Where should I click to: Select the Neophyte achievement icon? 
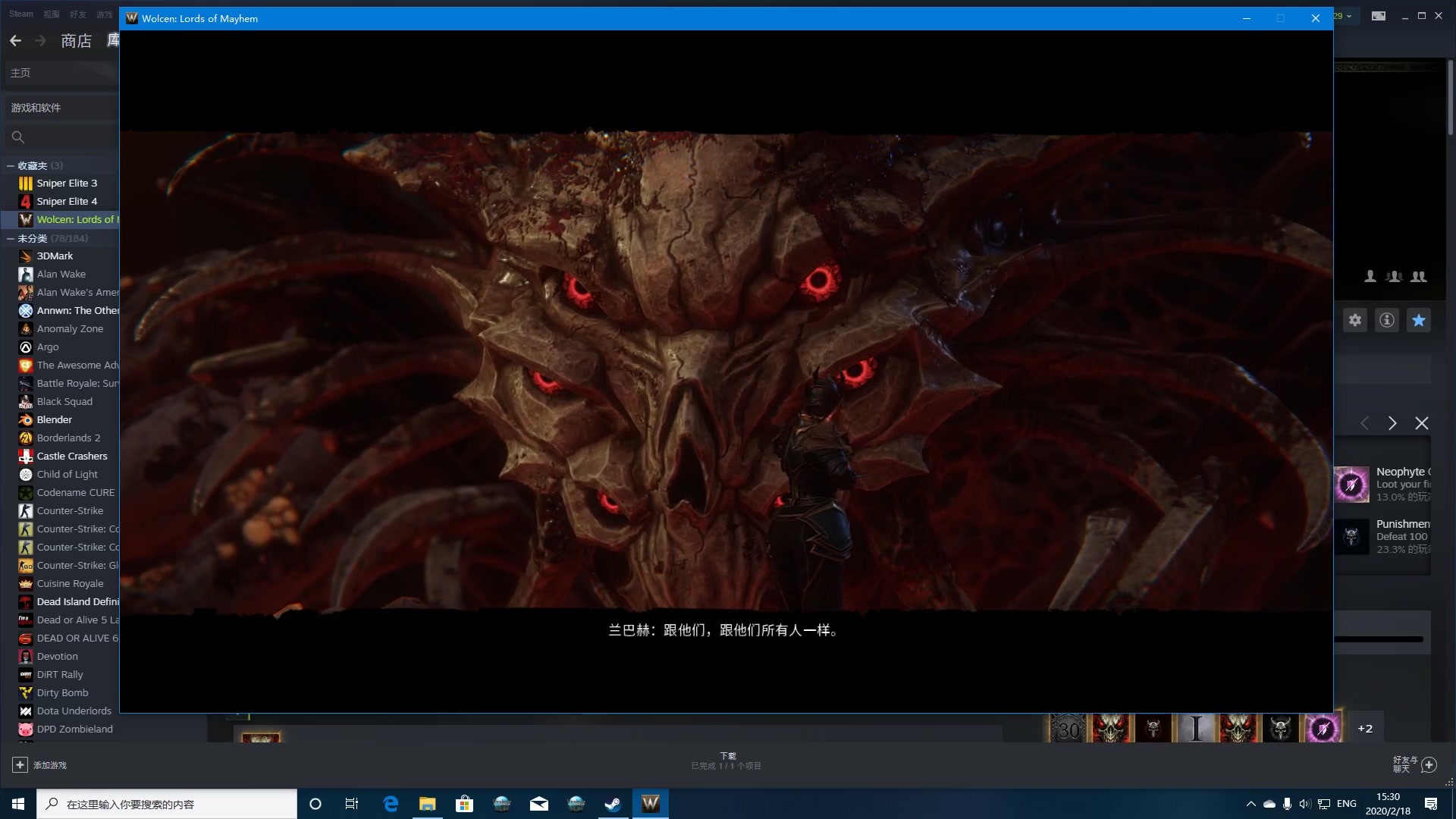click(x=1352, y=484)
